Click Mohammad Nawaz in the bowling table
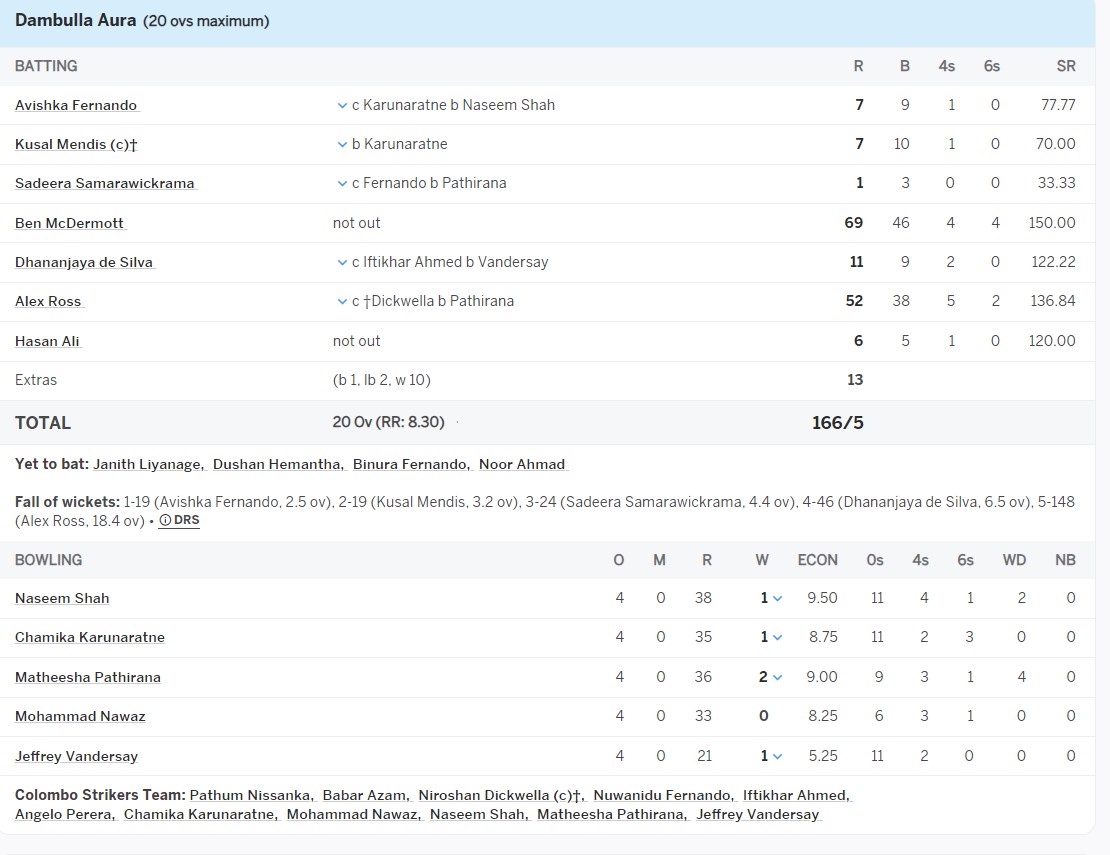 coord(80,716)
